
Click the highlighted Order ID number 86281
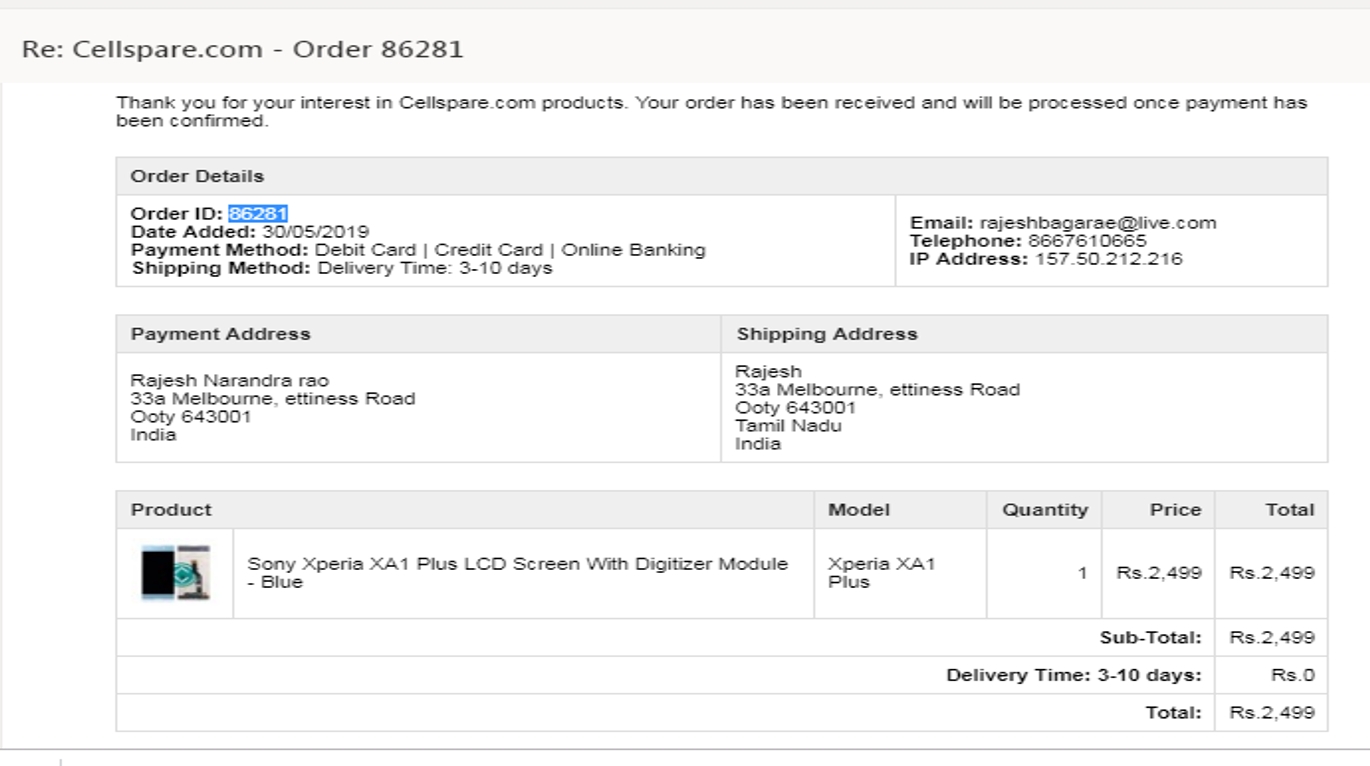pyautogui.click(x=258, y=213)
